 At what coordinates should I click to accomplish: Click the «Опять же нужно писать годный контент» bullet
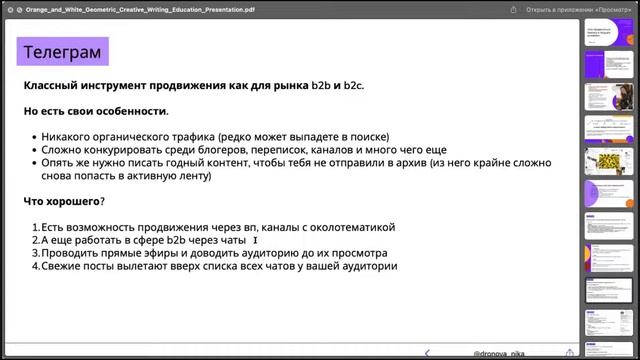(x=296, y=163)
